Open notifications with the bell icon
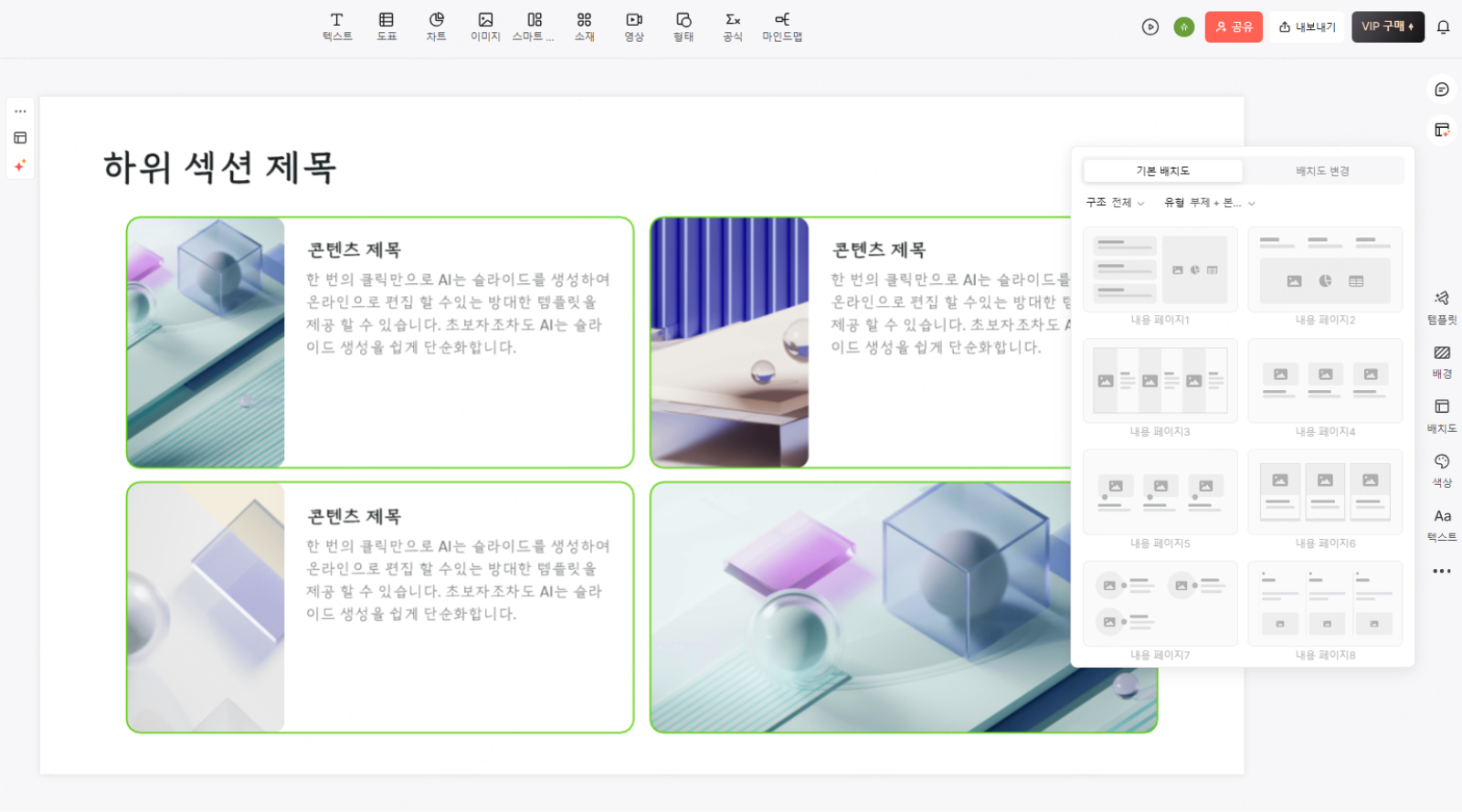 pos(1443,27)
